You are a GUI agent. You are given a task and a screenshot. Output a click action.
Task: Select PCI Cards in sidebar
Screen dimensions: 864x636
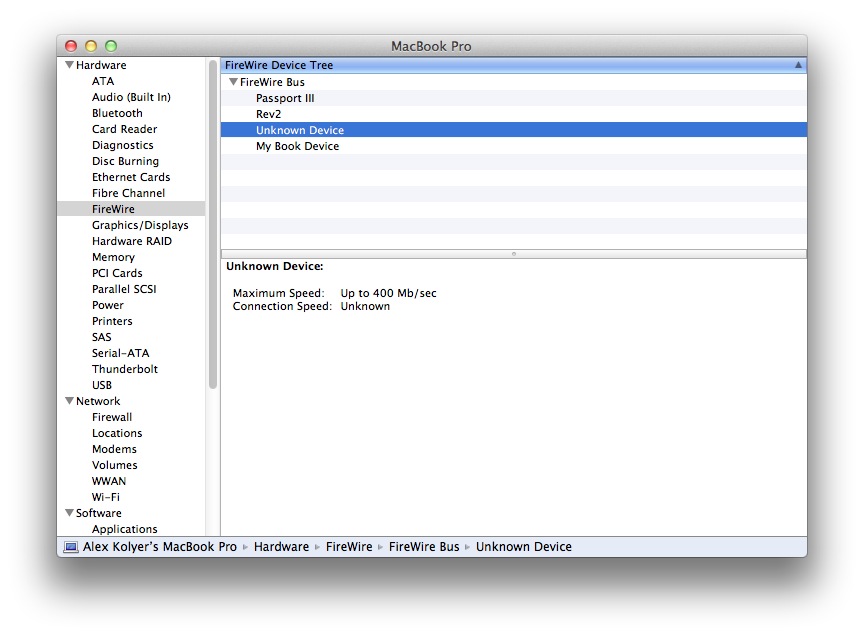(117, 273)
